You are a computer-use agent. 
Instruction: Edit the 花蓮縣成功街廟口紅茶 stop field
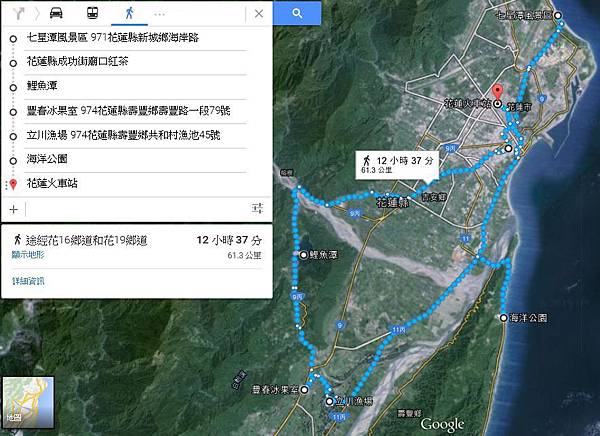click(x=135, y=62)
